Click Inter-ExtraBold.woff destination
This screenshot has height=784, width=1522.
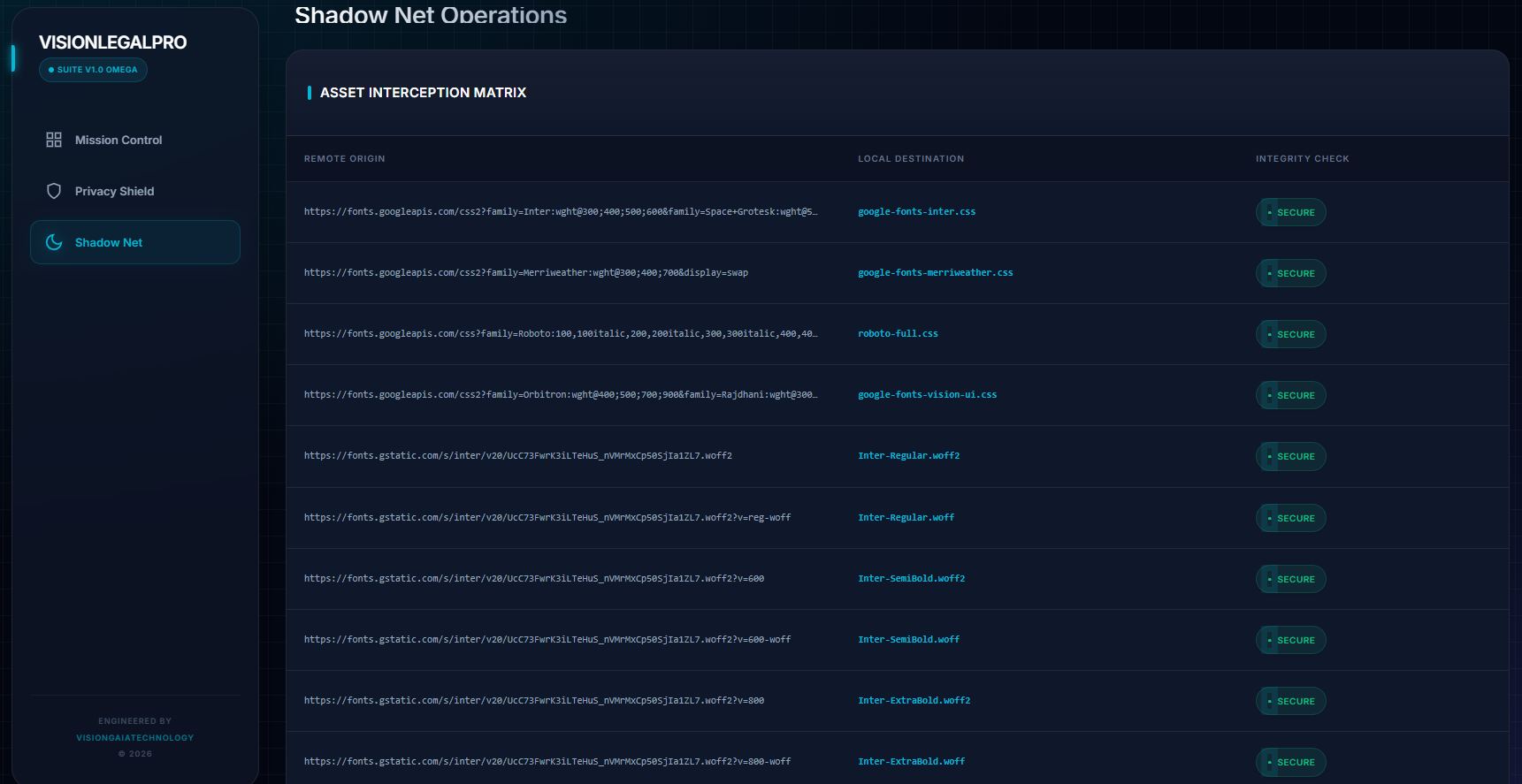point(912,762)
